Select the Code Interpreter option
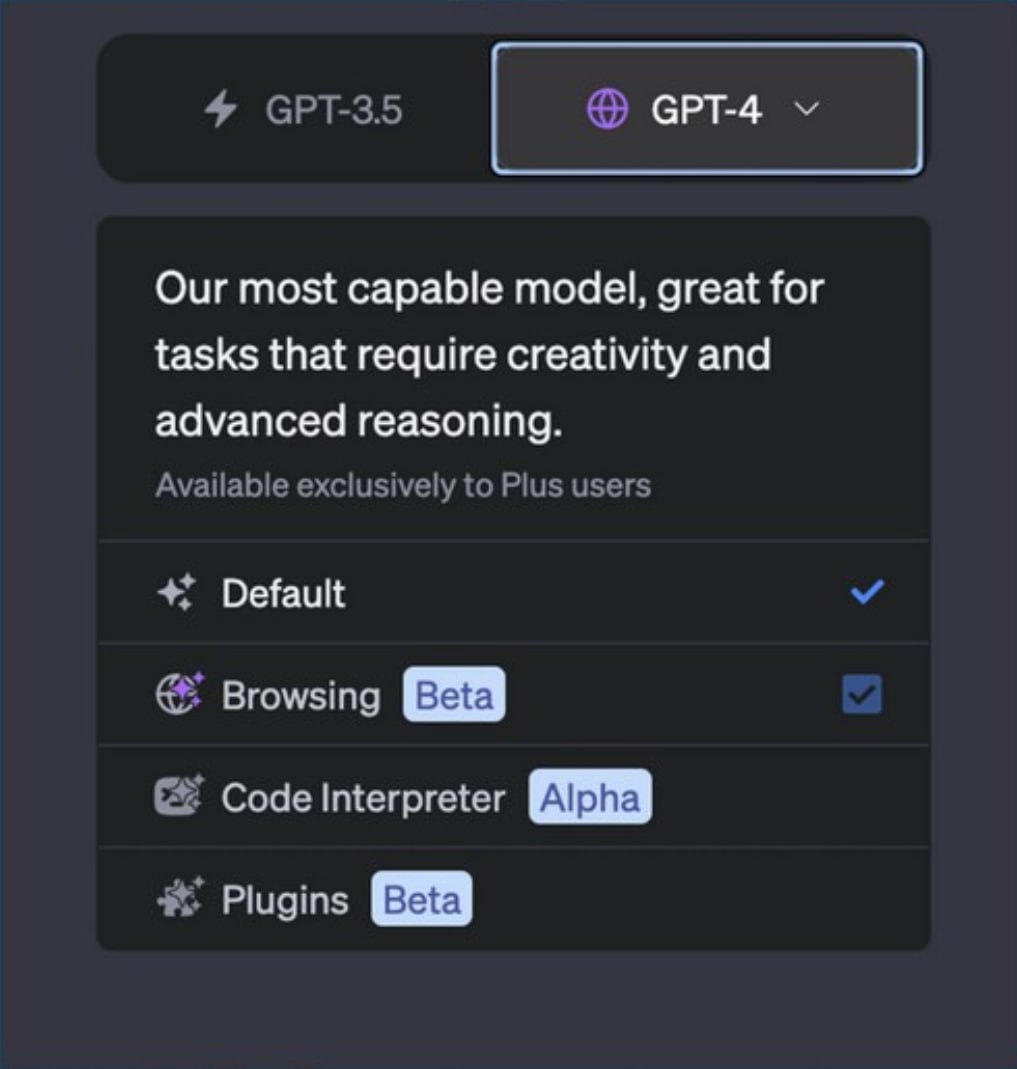This screenshot has height=1069, width=1017. pos(363,798)
